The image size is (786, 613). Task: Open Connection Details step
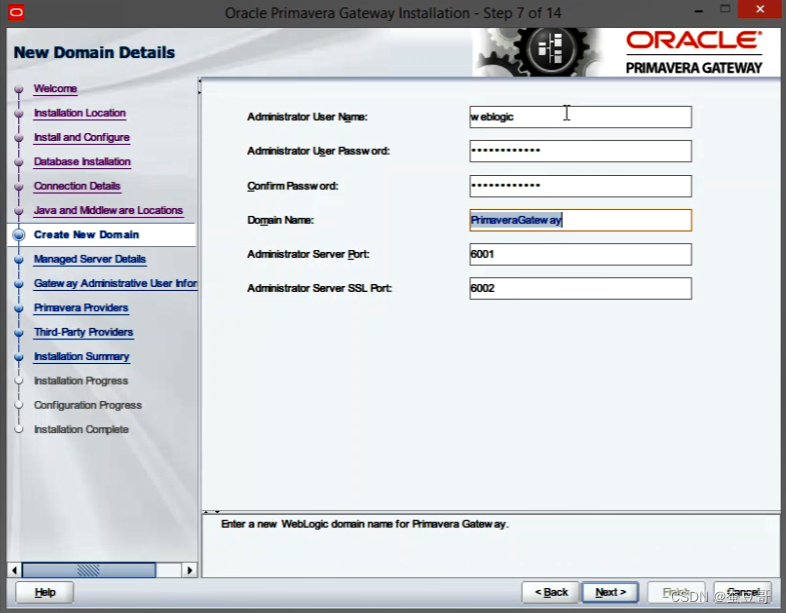tap(77, 186)
